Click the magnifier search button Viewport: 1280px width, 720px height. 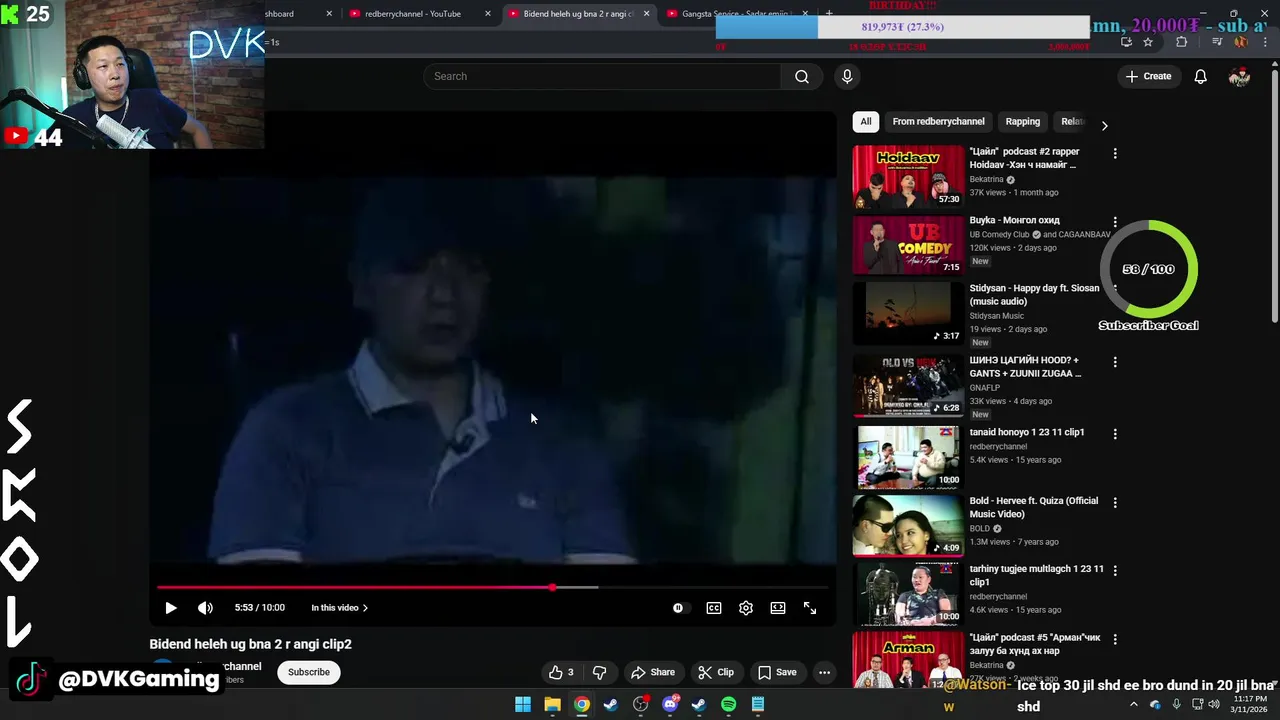pyautogui.click(x=802, y=76)
